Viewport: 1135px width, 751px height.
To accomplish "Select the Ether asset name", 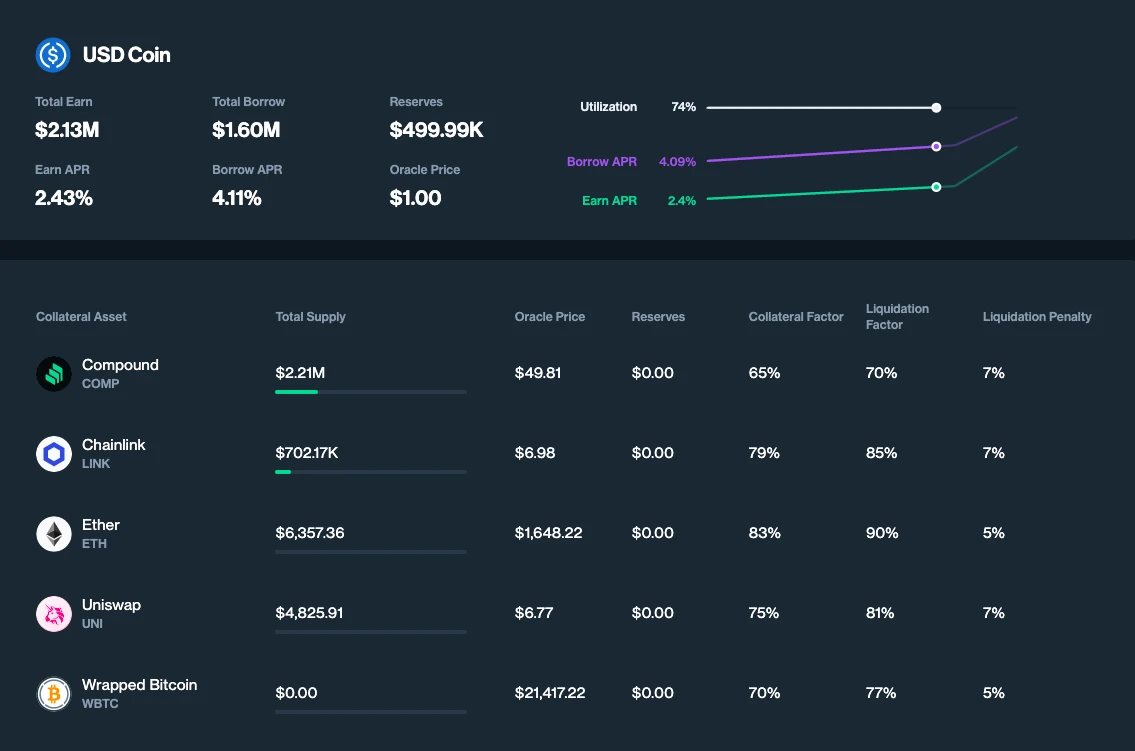I will pyautogui.click(x=101, y=525).
